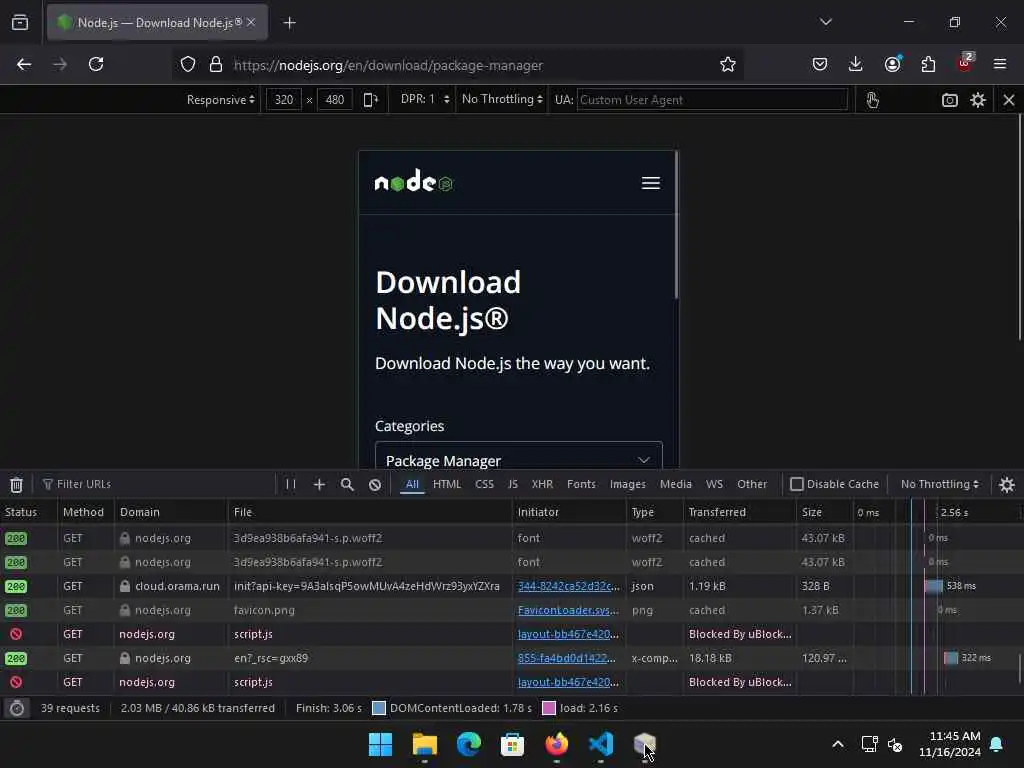
Task: Open the Responsive device dropdown
Action: point(220,100)
